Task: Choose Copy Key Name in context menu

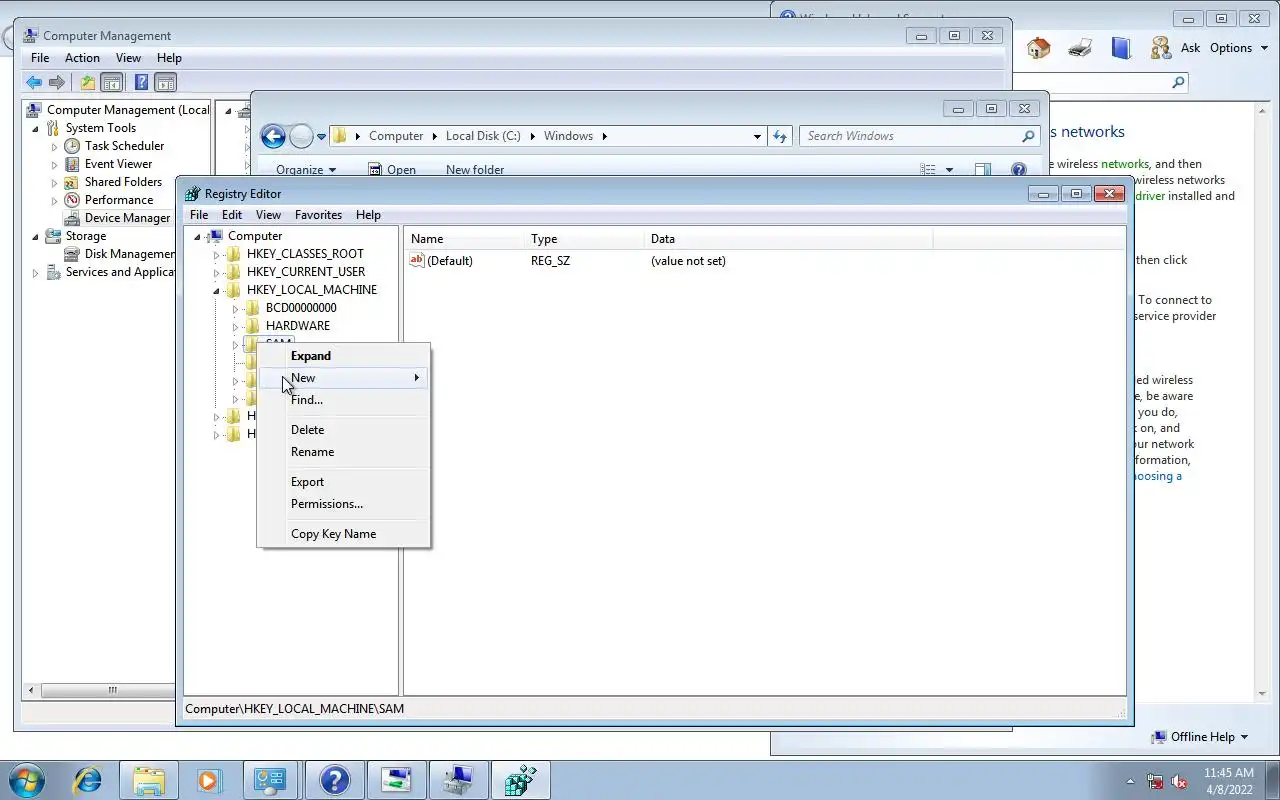Action: [344, 534]
